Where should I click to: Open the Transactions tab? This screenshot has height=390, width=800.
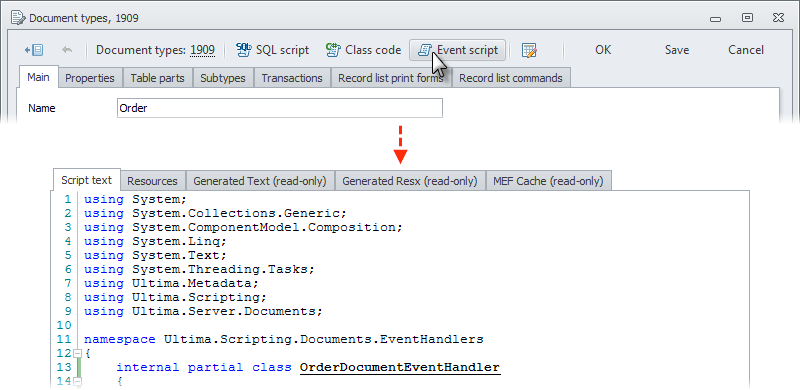coord(292,78)
